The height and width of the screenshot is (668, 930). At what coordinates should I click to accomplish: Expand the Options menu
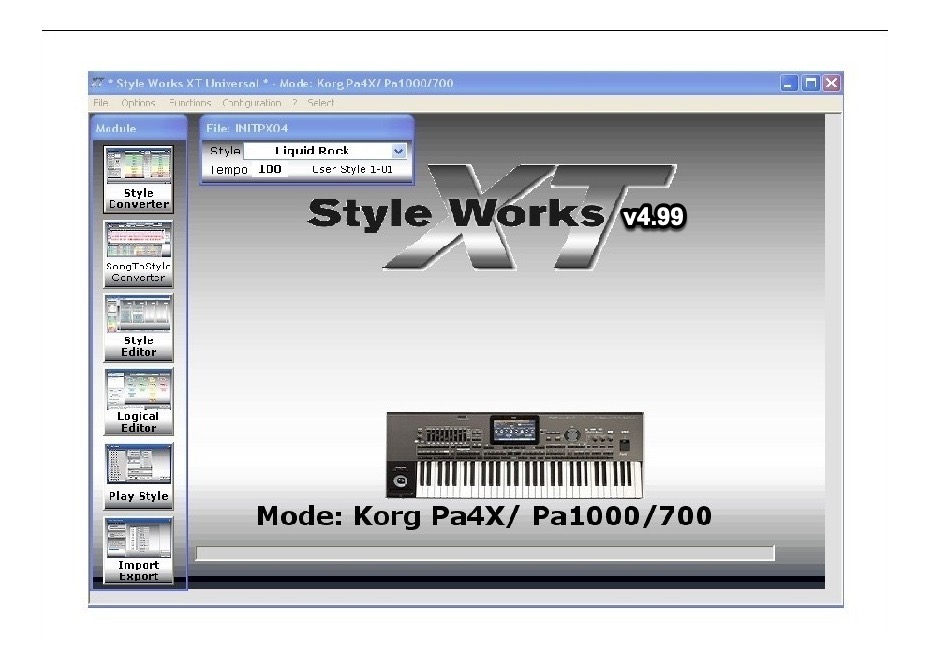[138, 103]
